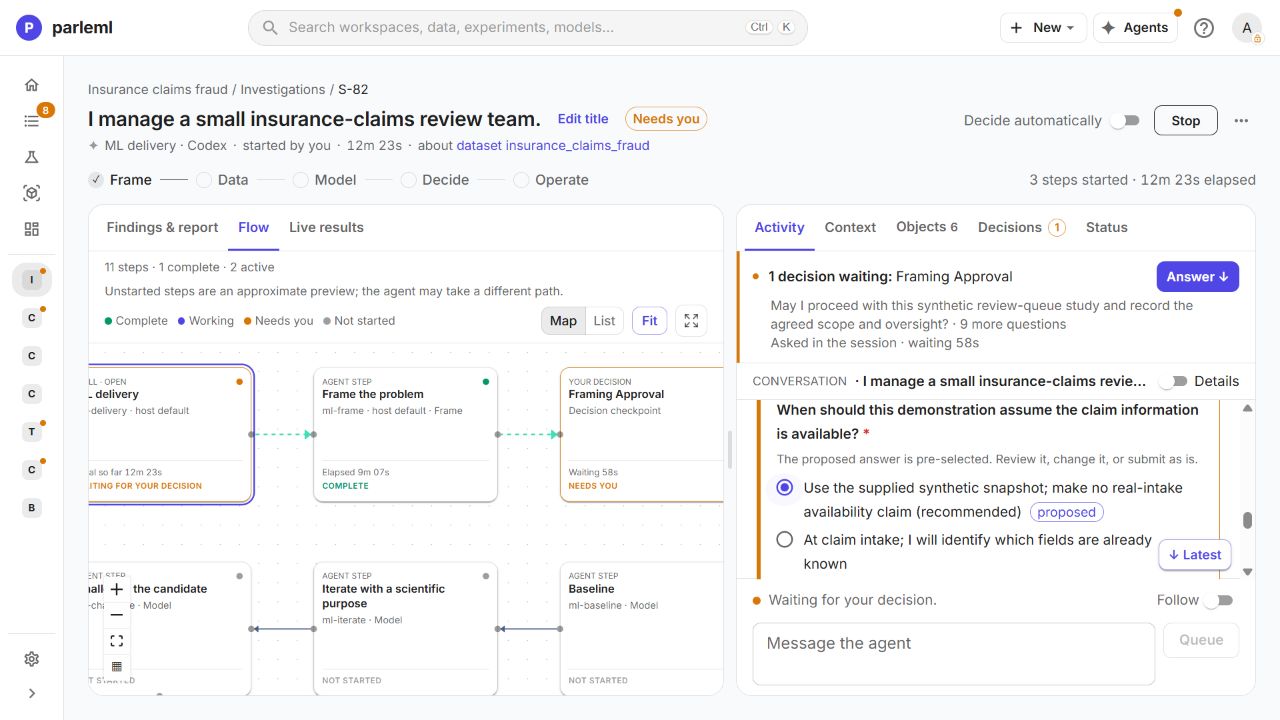Open the Agents button

pos(1135,28)
